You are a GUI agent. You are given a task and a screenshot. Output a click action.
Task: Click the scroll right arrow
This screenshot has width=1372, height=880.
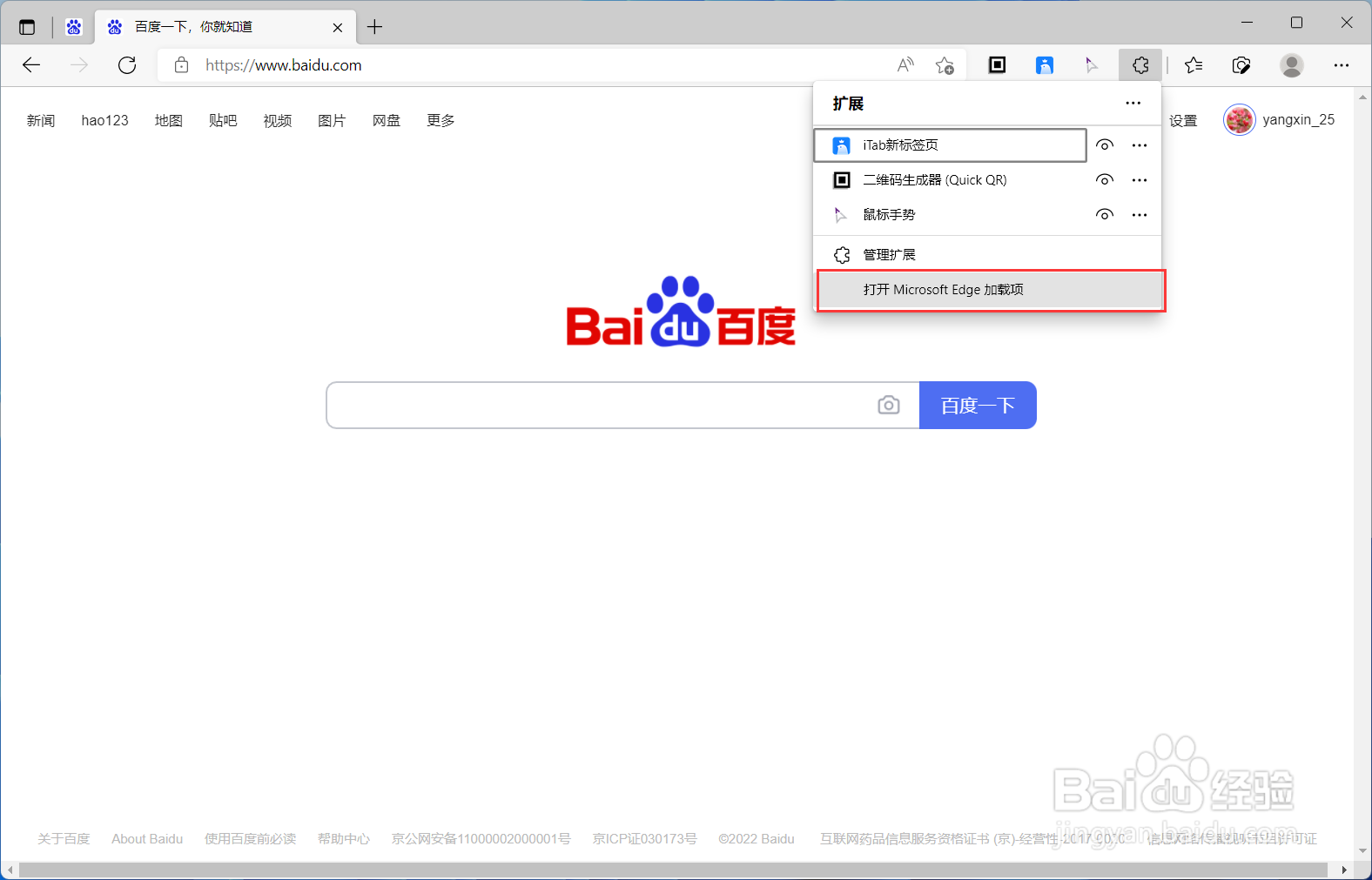1344,870
